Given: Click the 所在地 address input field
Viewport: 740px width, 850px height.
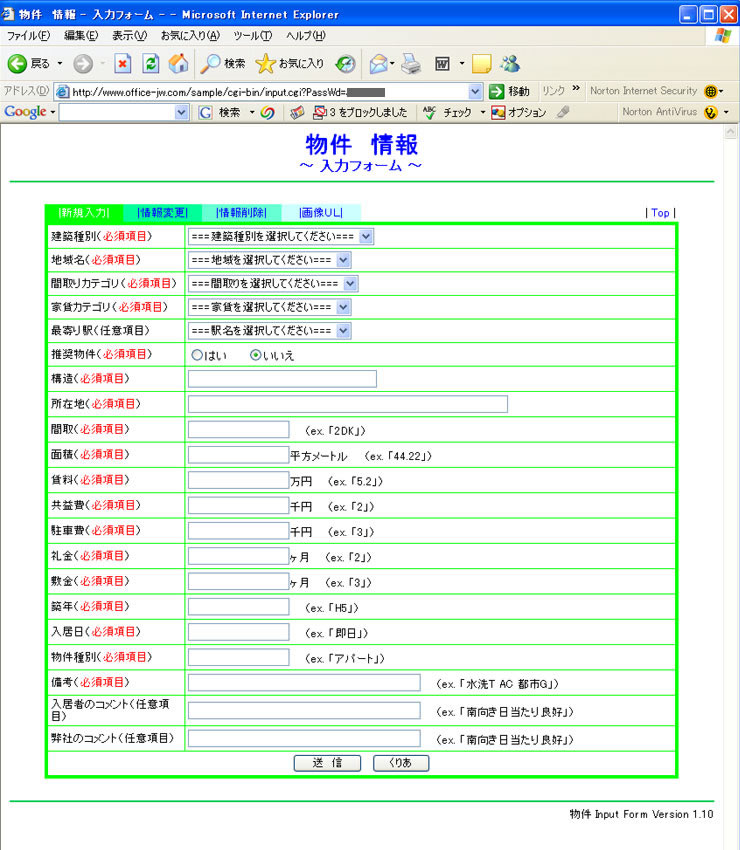Looking at the screenshot, I should tap(348, 404).
